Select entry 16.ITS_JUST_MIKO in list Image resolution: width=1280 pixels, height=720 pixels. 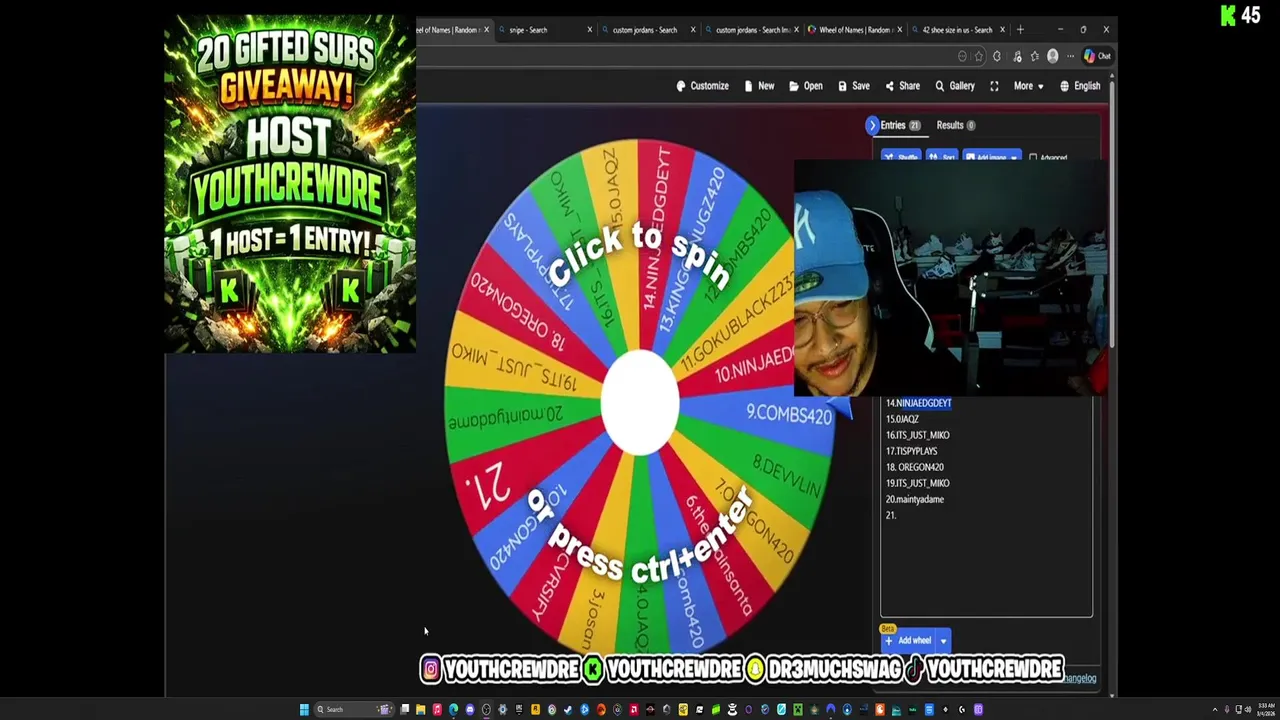(918, 435)
